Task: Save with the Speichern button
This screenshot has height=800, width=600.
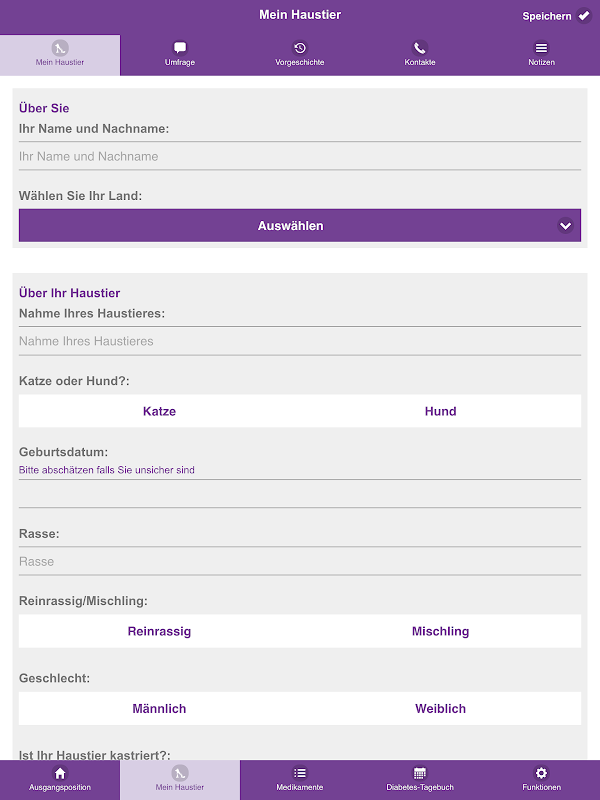Action: (x=557, y=16)
